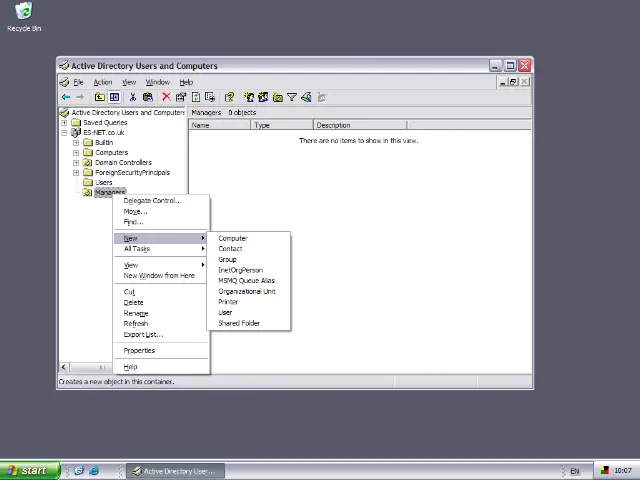Click the clipboard Paste toolbar icon
This screenshot has width=640, height=480.
pyautogui.click(x=148, y=97)
